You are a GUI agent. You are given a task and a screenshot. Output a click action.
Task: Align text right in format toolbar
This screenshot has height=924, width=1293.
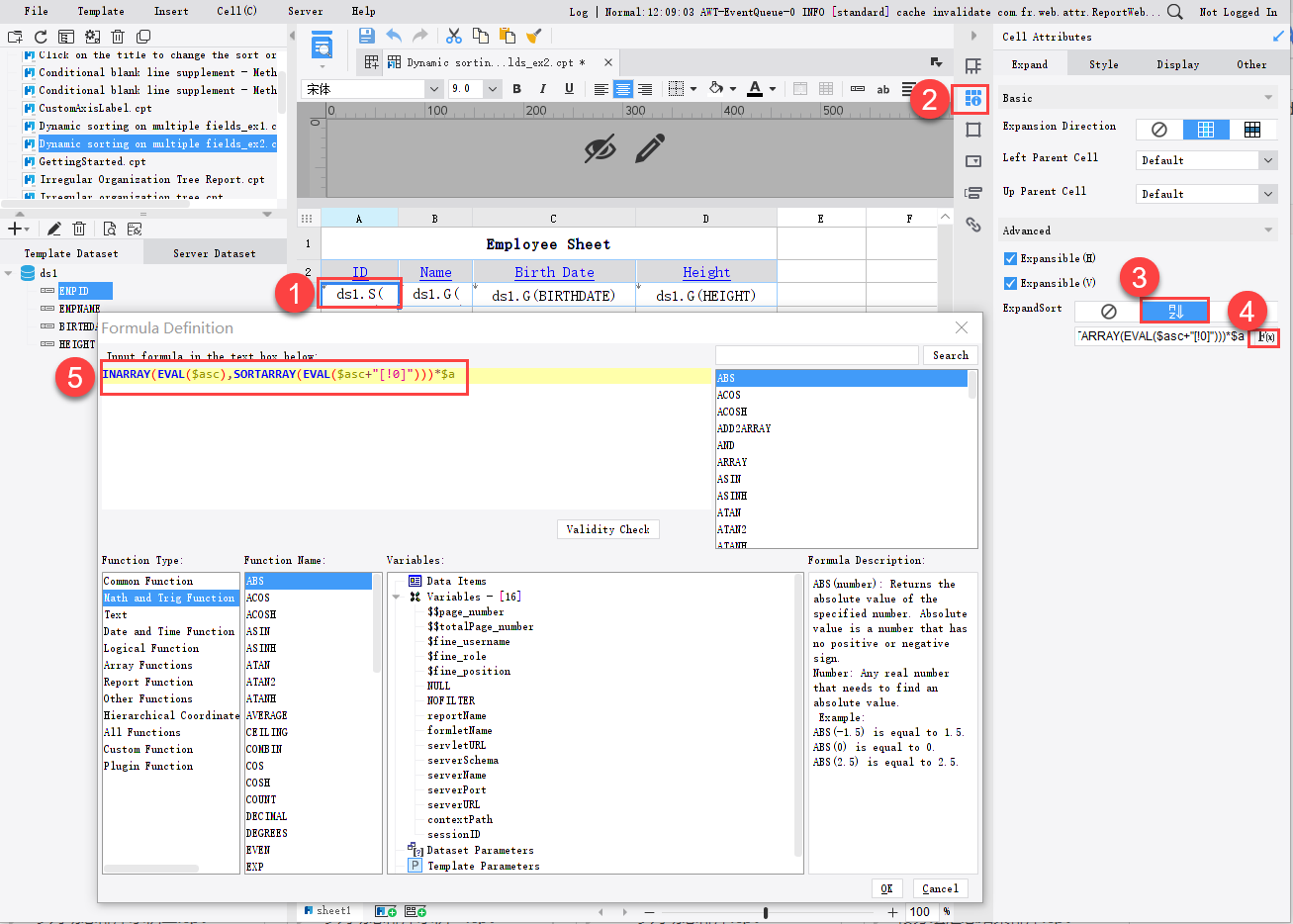pyautogui.click(x=645, y=89)
